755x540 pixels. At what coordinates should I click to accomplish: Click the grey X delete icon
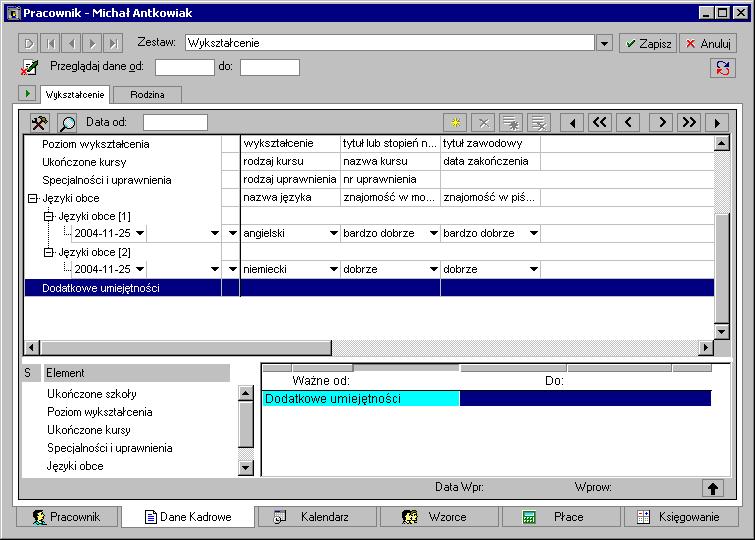click(483, 123)
